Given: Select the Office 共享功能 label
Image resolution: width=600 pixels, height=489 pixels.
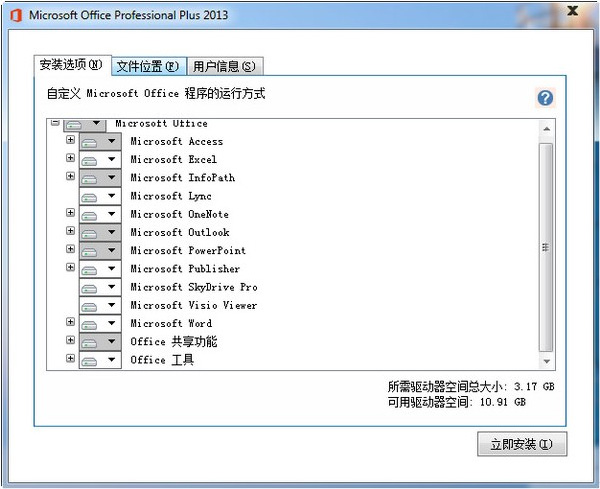Looking at the screenshot, I should click(174, 341).
